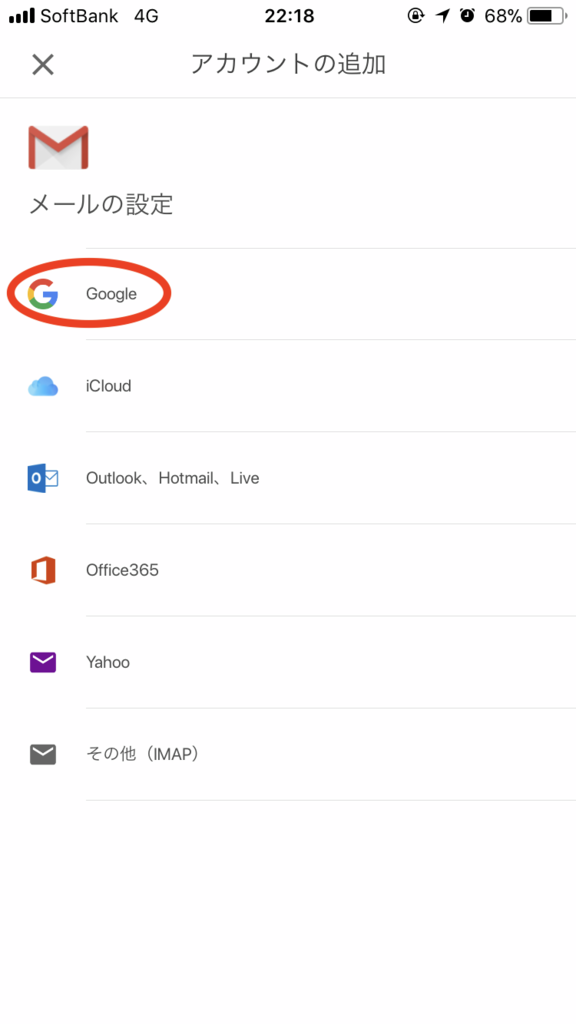
Task: Tap the alarm clock status icon
Action: point(467,16)
